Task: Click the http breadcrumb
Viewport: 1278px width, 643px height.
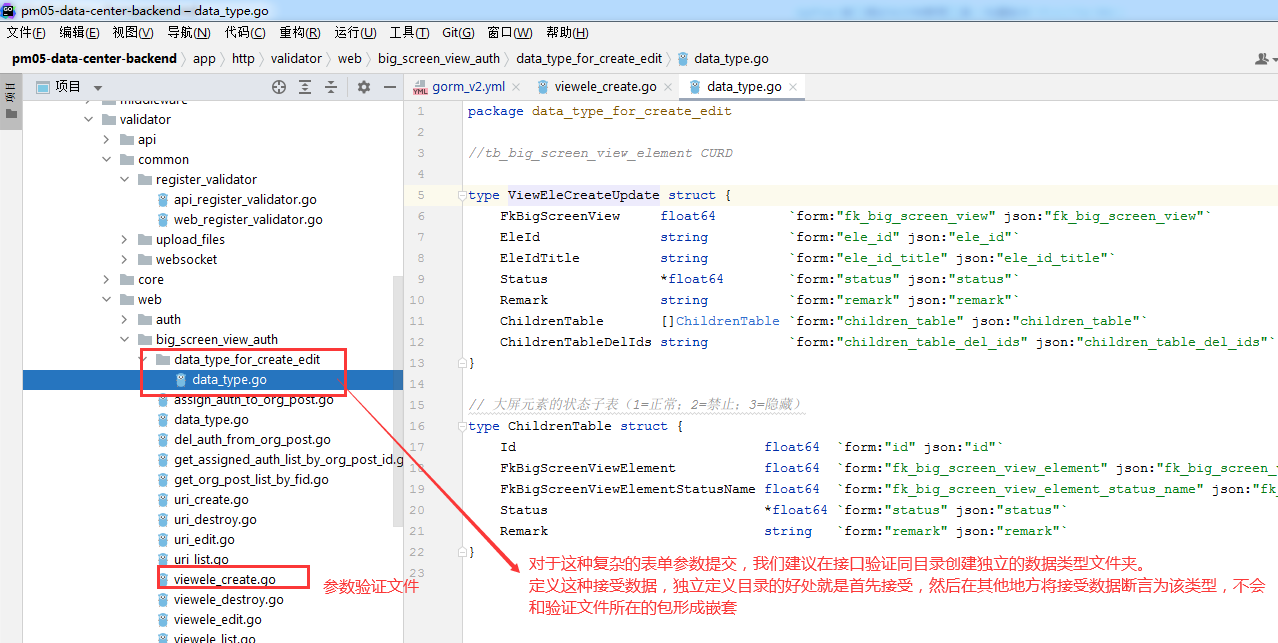Action: (243, 59)
